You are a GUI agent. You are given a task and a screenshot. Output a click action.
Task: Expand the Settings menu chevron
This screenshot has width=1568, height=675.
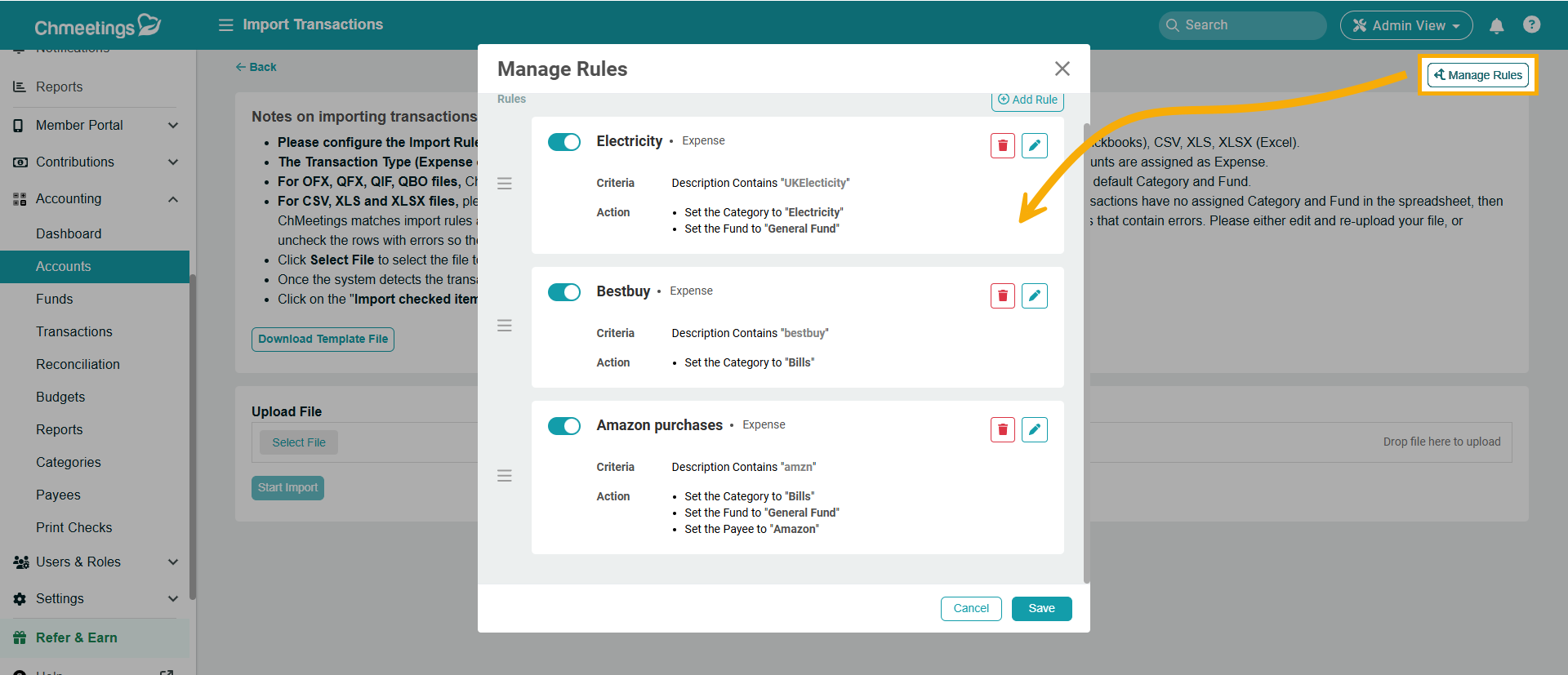click(x=173, y=598)
